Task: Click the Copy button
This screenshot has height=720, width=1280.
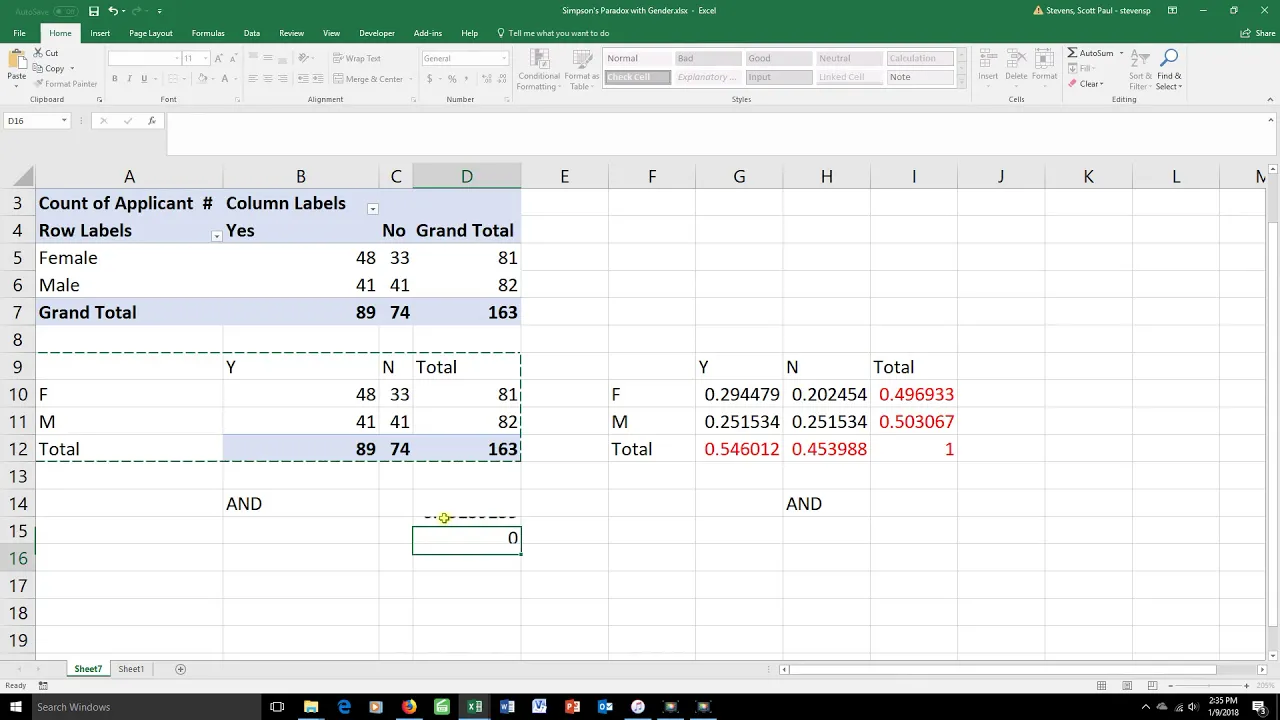Action: tap(50, 68)
